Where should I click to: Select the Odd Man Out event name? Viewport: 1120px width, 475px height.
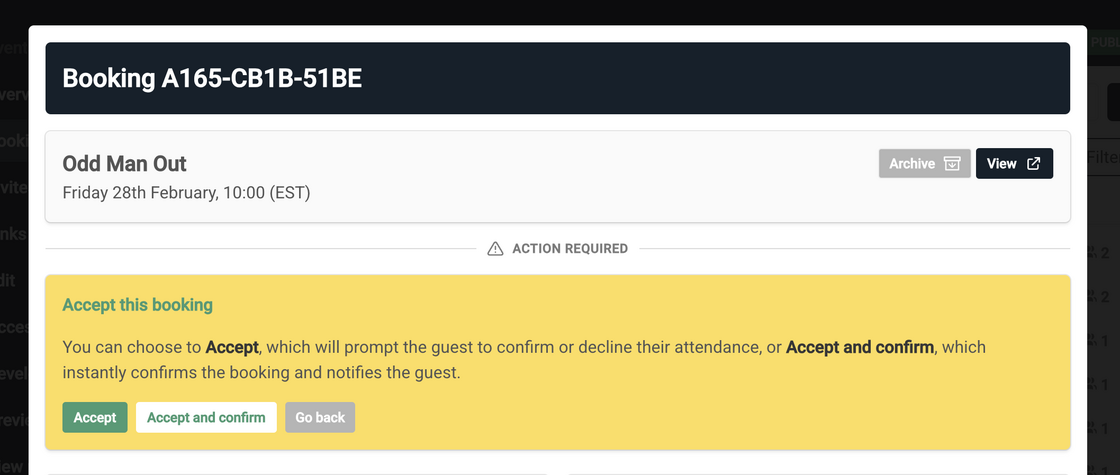click(125, 164)
